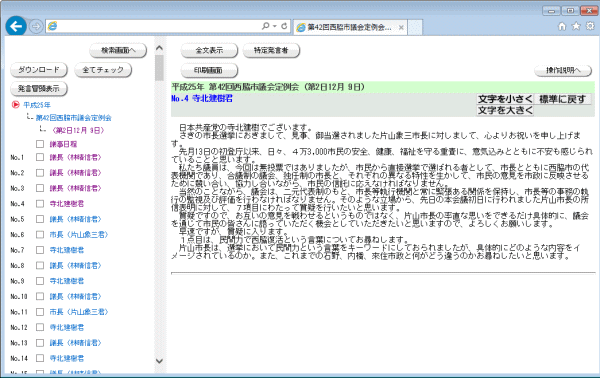This screenshot has height=378, width=600.
Task: Check the No.1 row checkbox
Action: (40, 157)
